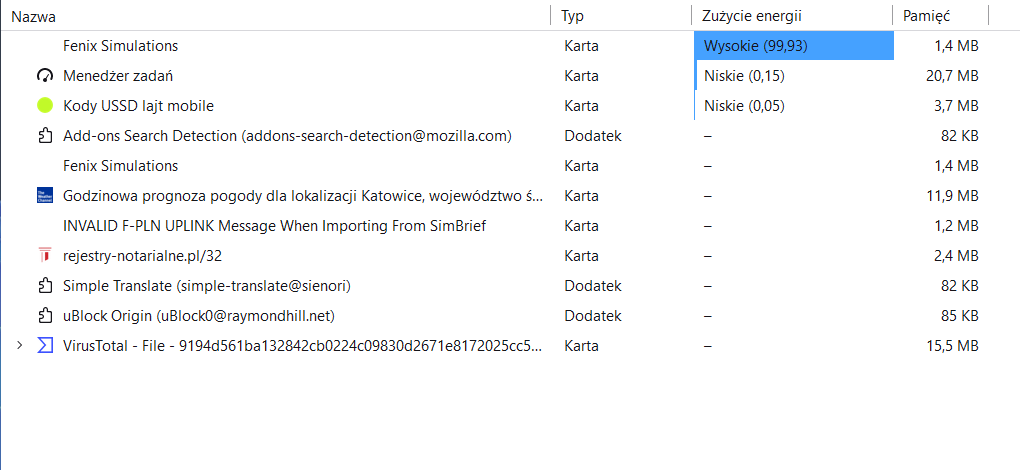The height and width of the screenshot is (470, 1020).
Task: Expand the VirusTotal row arrow
Action: tap(20, 345)
